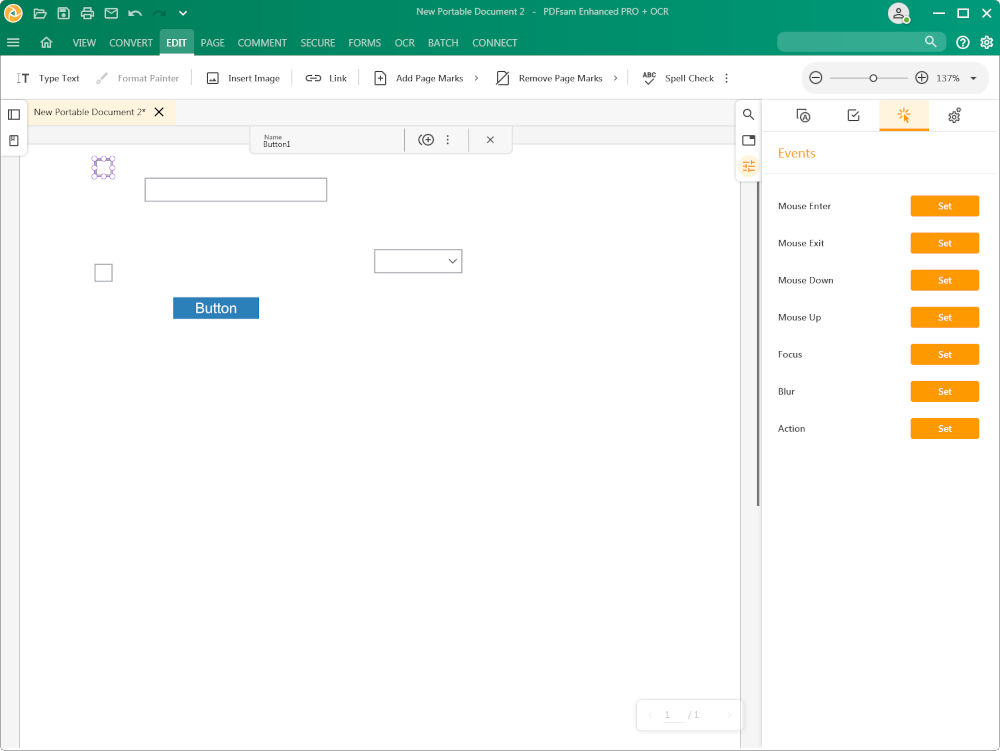Click the Name field showing Button1
The width and height of the screenshot is (1000, 751).
pyautogui.click(x=328, y=140)
